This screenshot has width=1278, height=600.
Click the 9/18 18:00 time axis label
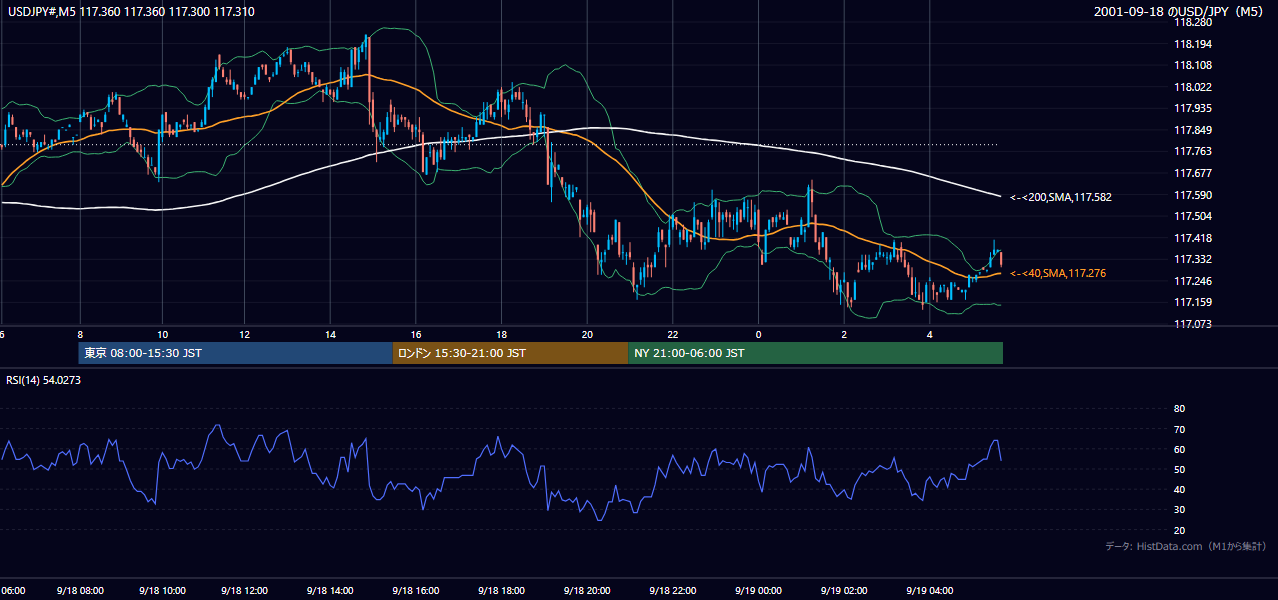(x=501, y=591)
